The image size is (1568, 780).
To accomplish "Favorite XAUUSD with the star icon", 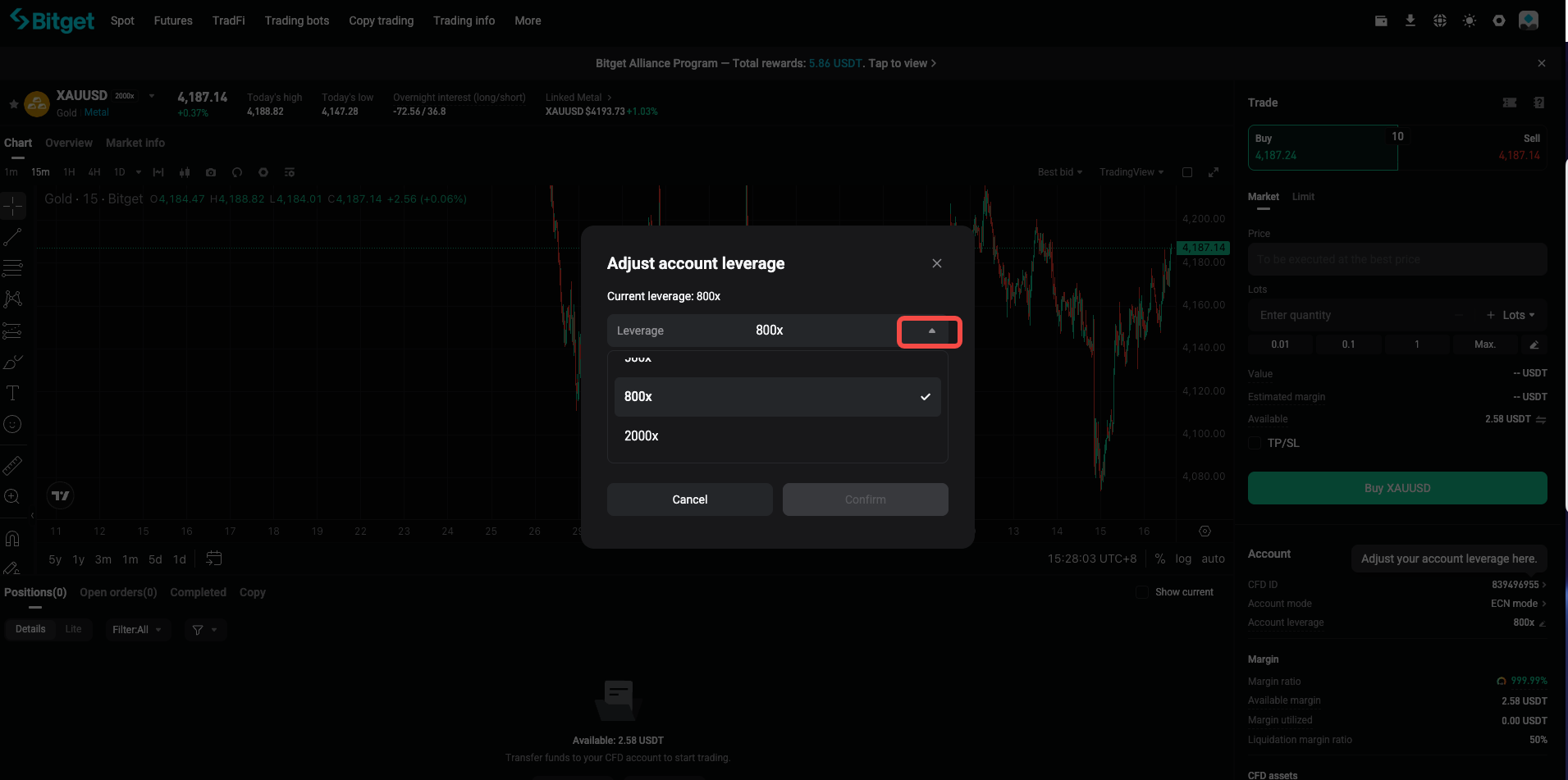I will click(x=13, y=104).
